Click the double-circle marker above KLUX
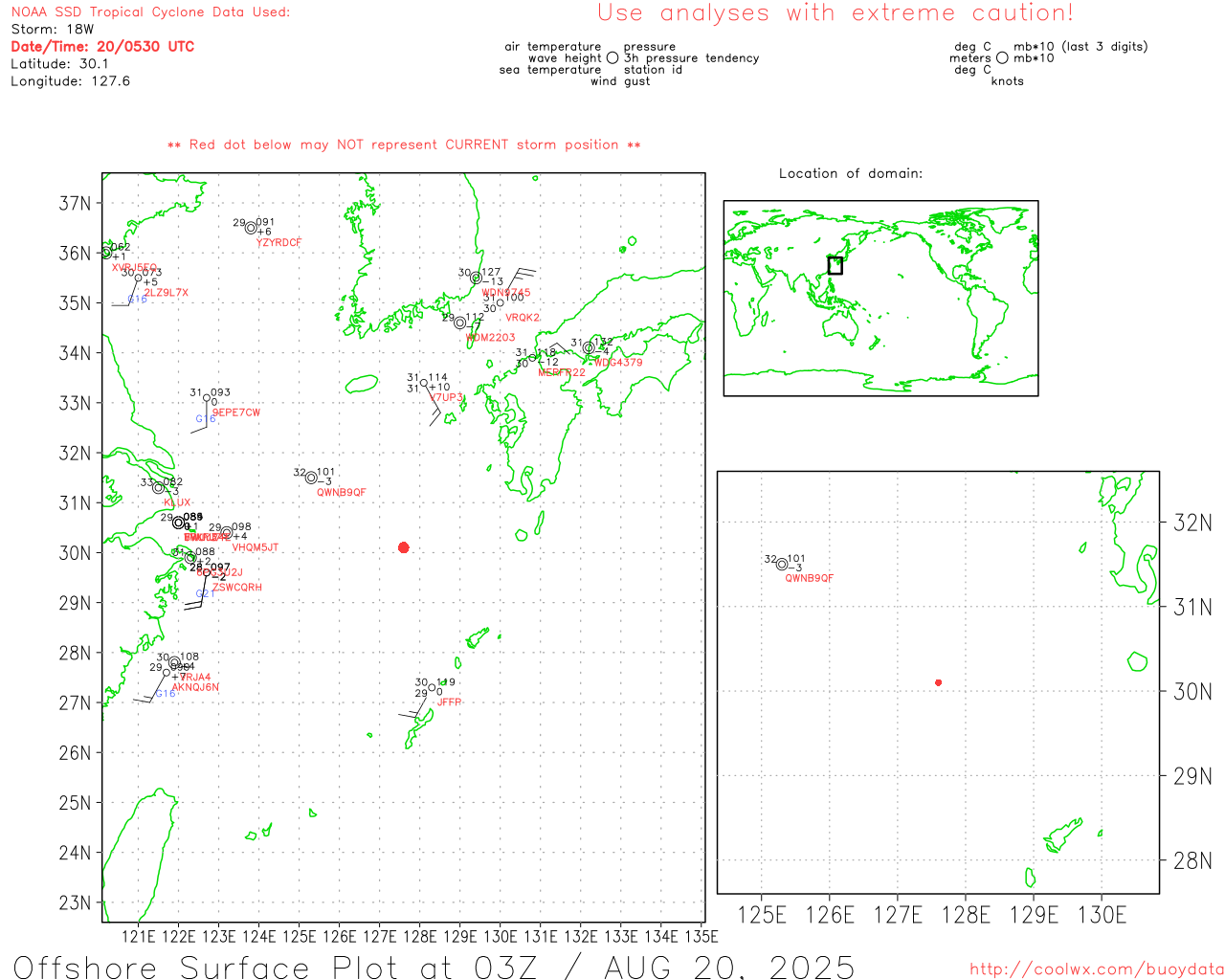Screen dimensions: 1225x980 click(158, 488)
